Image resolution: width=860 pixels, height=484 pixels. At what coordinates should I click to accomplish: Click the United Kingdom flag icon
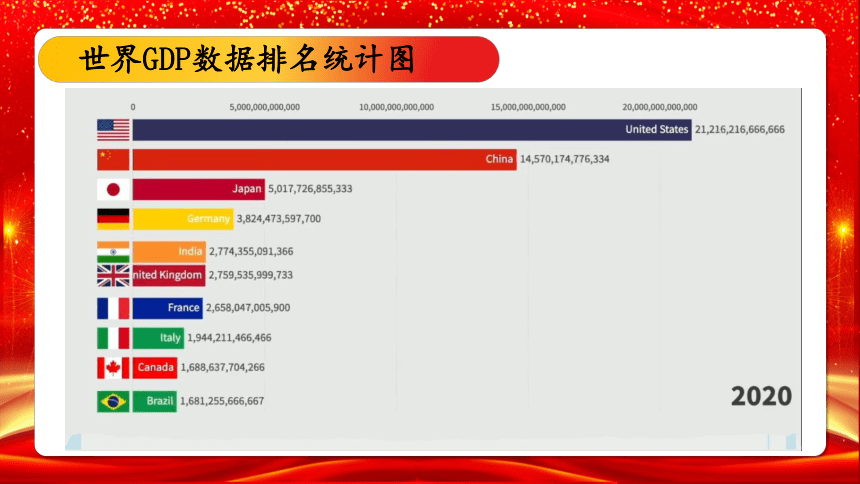pos(114,275)
